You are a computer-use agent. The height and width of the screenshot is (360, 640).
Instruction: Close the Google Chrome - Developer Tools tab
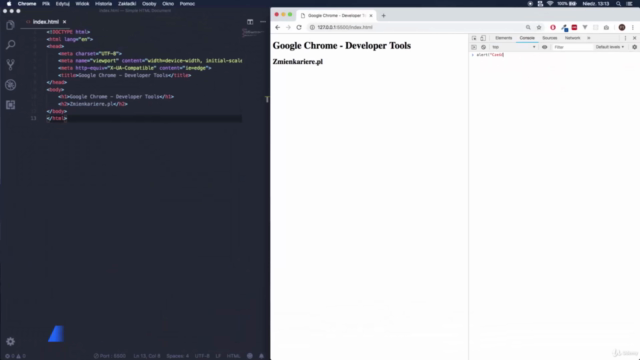[371, 16]
